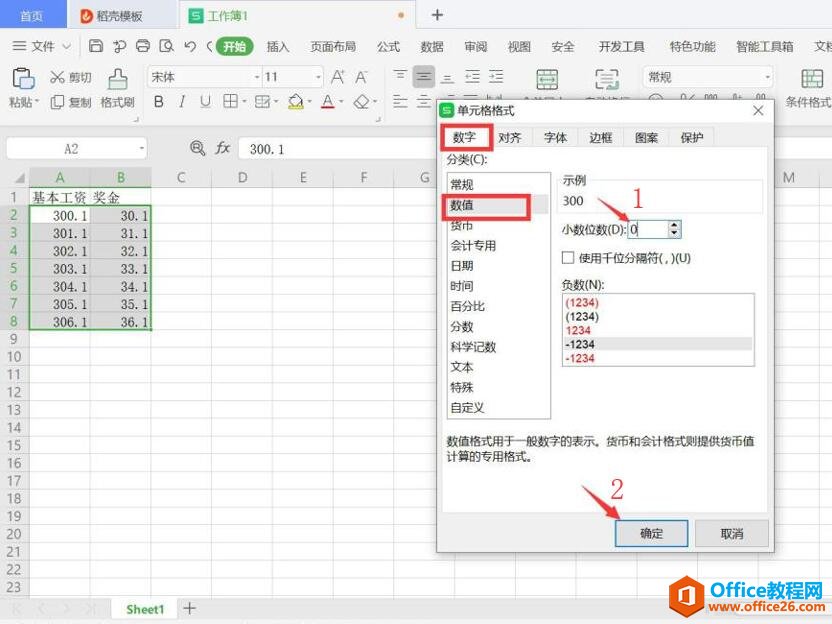Click the increase font size icon
Screen dimensions: 832x624
(x=337, y=77)
